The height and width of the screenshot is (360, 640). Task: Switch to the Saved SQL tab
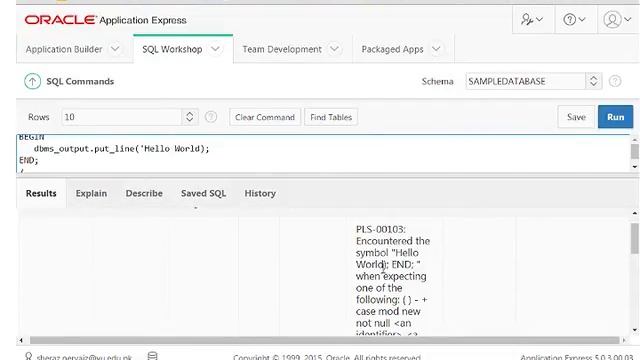(x=204, y=193)
